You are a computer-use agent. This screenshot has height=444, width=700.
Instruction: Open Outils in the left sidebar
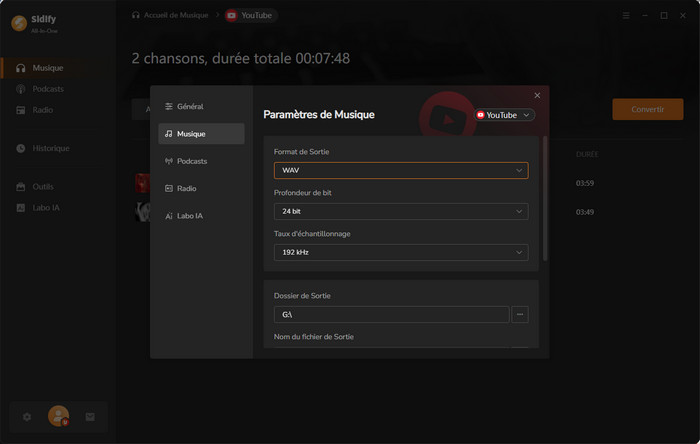43,187
